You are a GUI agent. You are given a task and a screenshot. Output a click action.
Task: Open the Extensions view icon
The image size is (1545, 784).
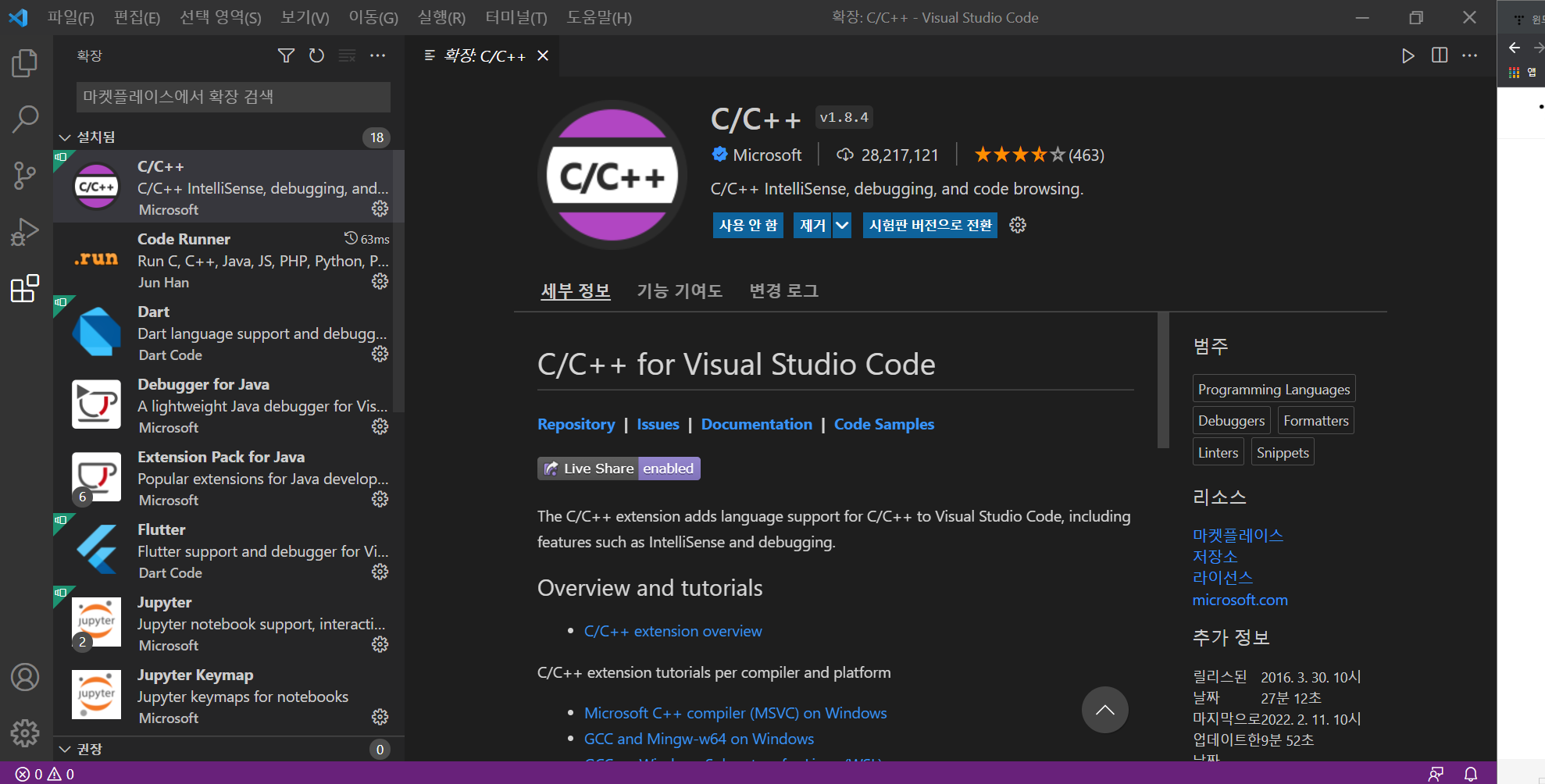point(25,288)
